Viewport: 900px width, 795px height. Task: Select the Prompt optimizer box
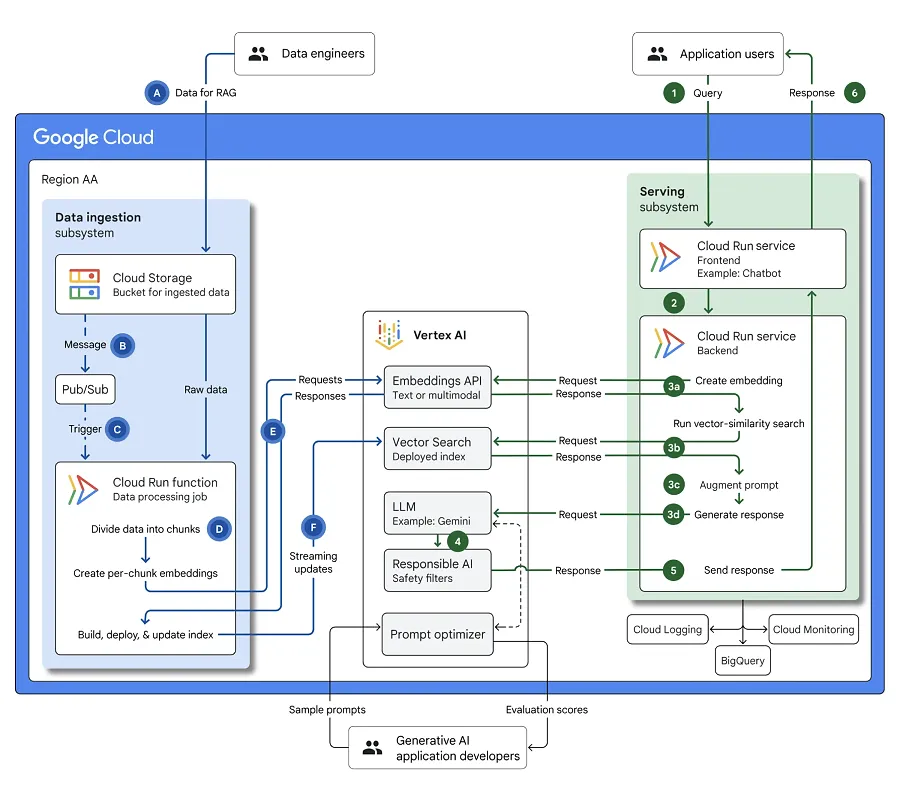pos(437,634)
